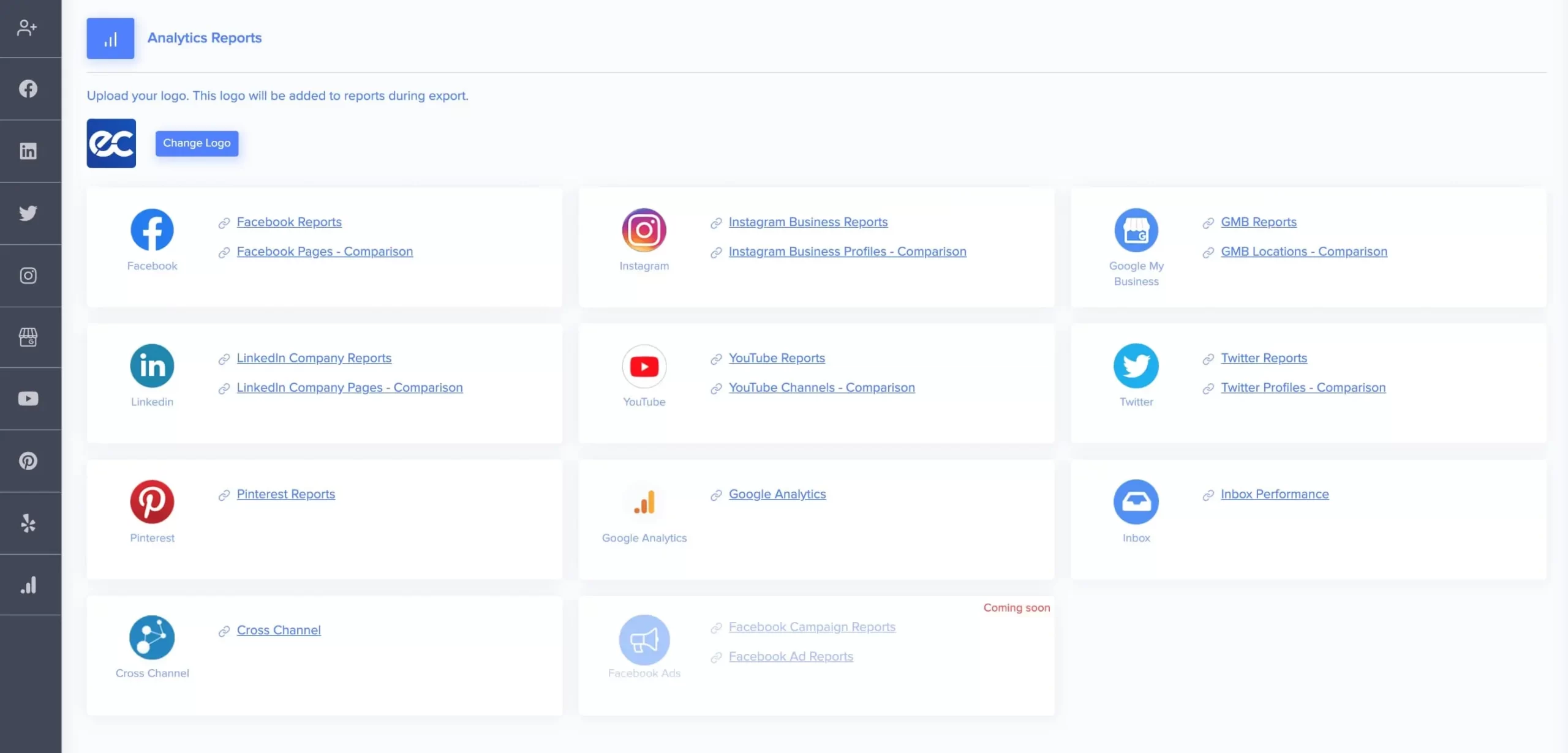This screenshot has width=1568, height=753.
Task: Open Pinterest Reports link
Action: (x=285, y=494)
